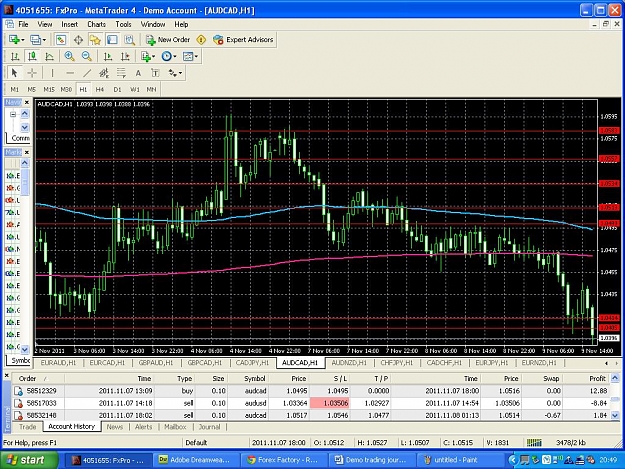Select the text label tool
Image resolution: width=625 pixels, height=469 pixels.
(x=155, y=73)
